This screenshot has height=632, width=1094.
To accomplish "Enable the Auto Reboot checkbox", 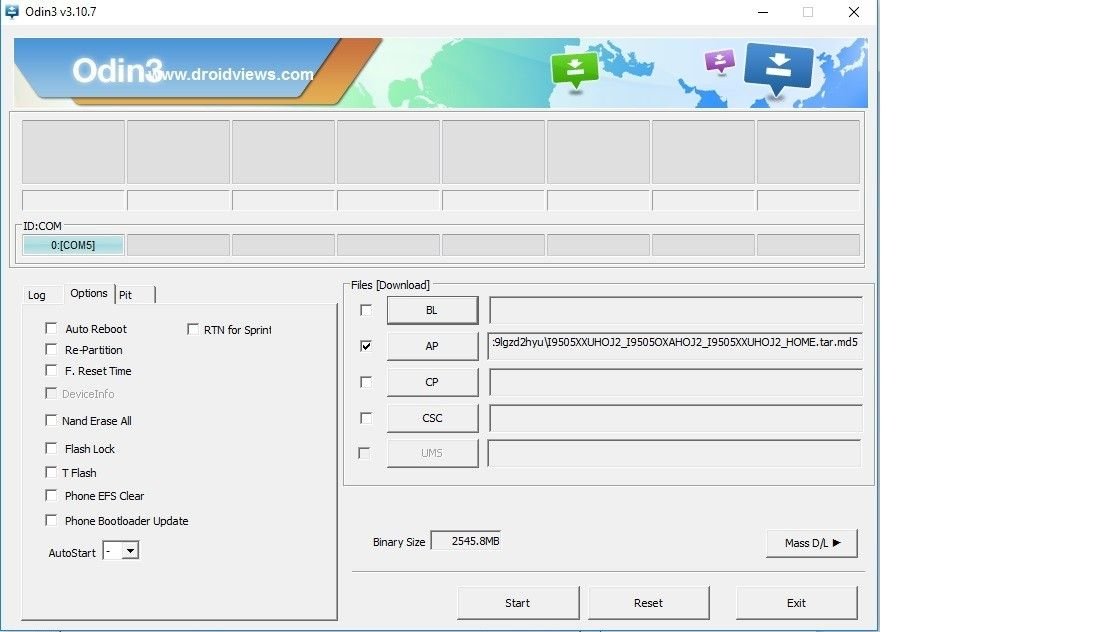I will [x=51, y=328].
